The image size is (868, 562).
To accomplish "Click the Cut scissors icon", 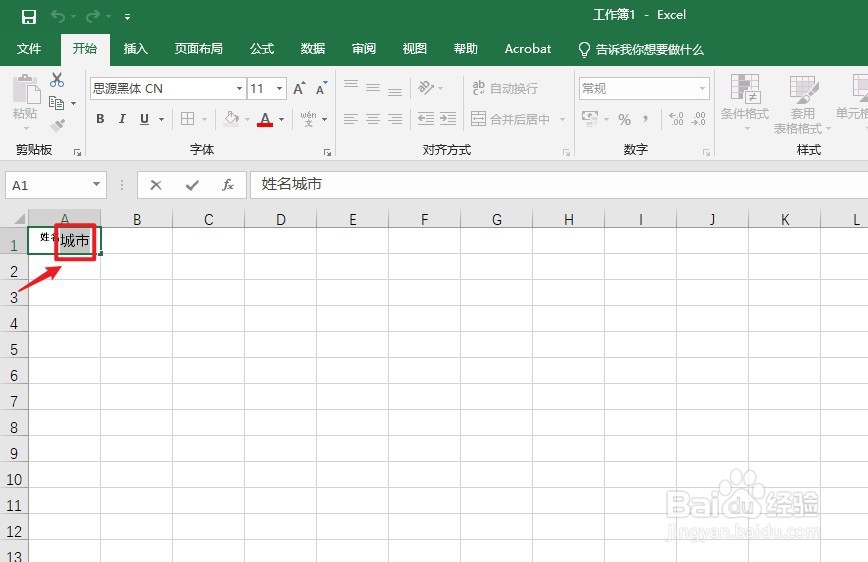I will coord(57,80).
